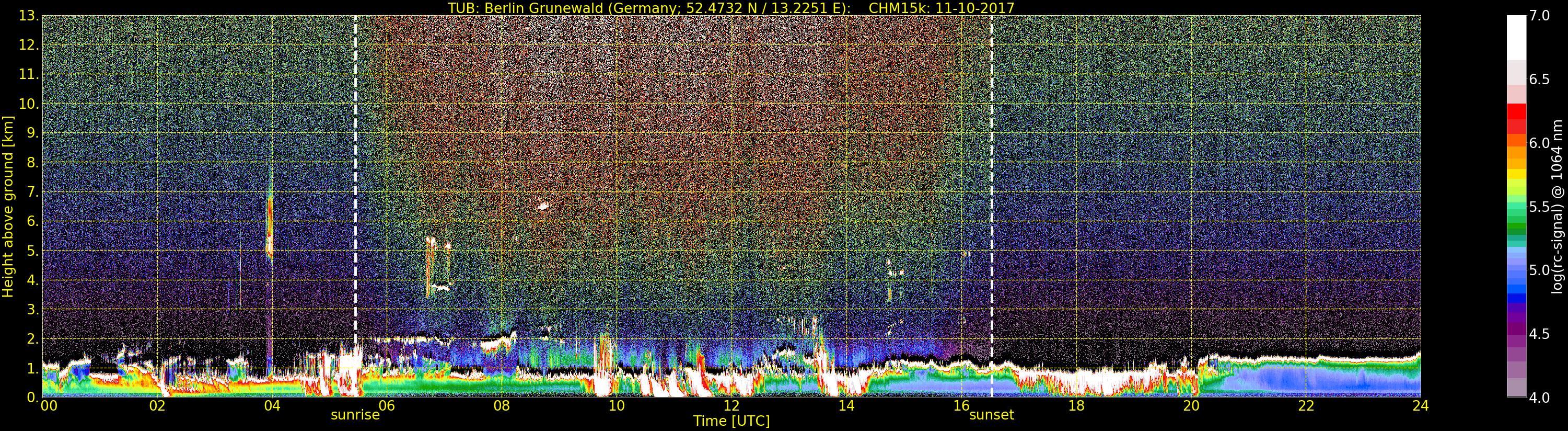Select the "4.0" colorbar tick value

1539,398
